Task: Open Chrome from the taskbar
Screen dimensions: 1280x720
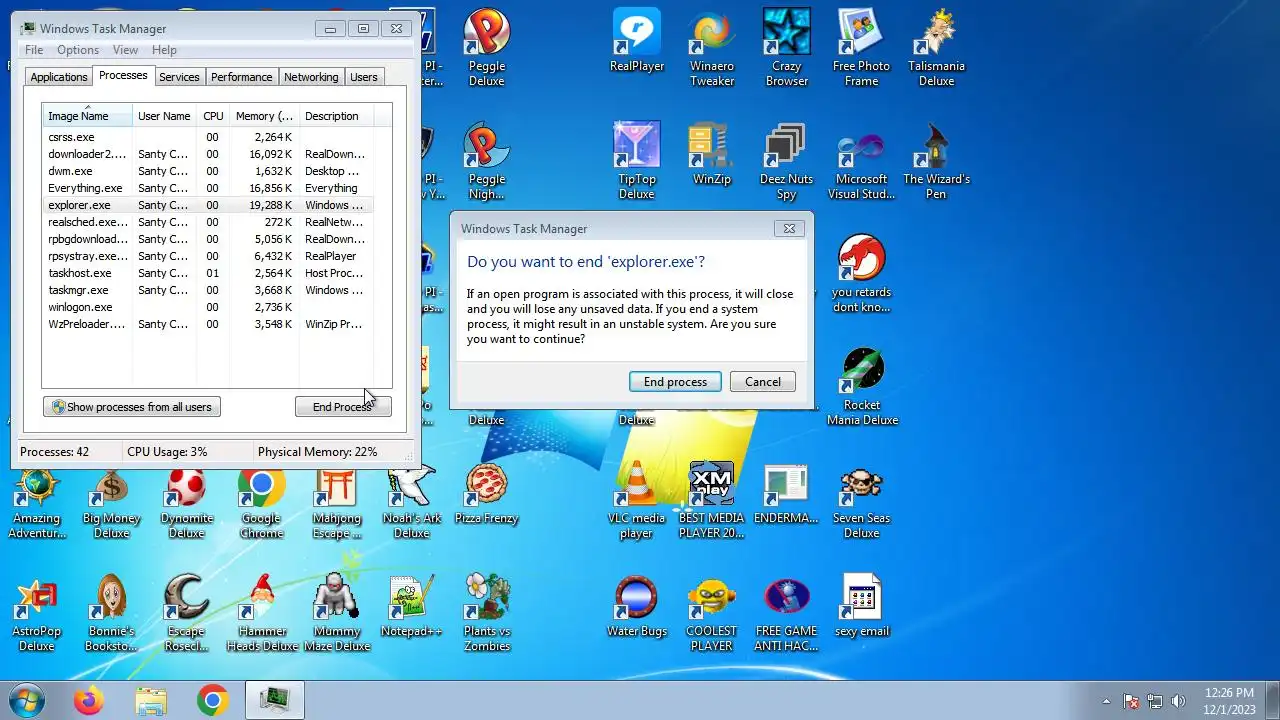Action: 212,701
